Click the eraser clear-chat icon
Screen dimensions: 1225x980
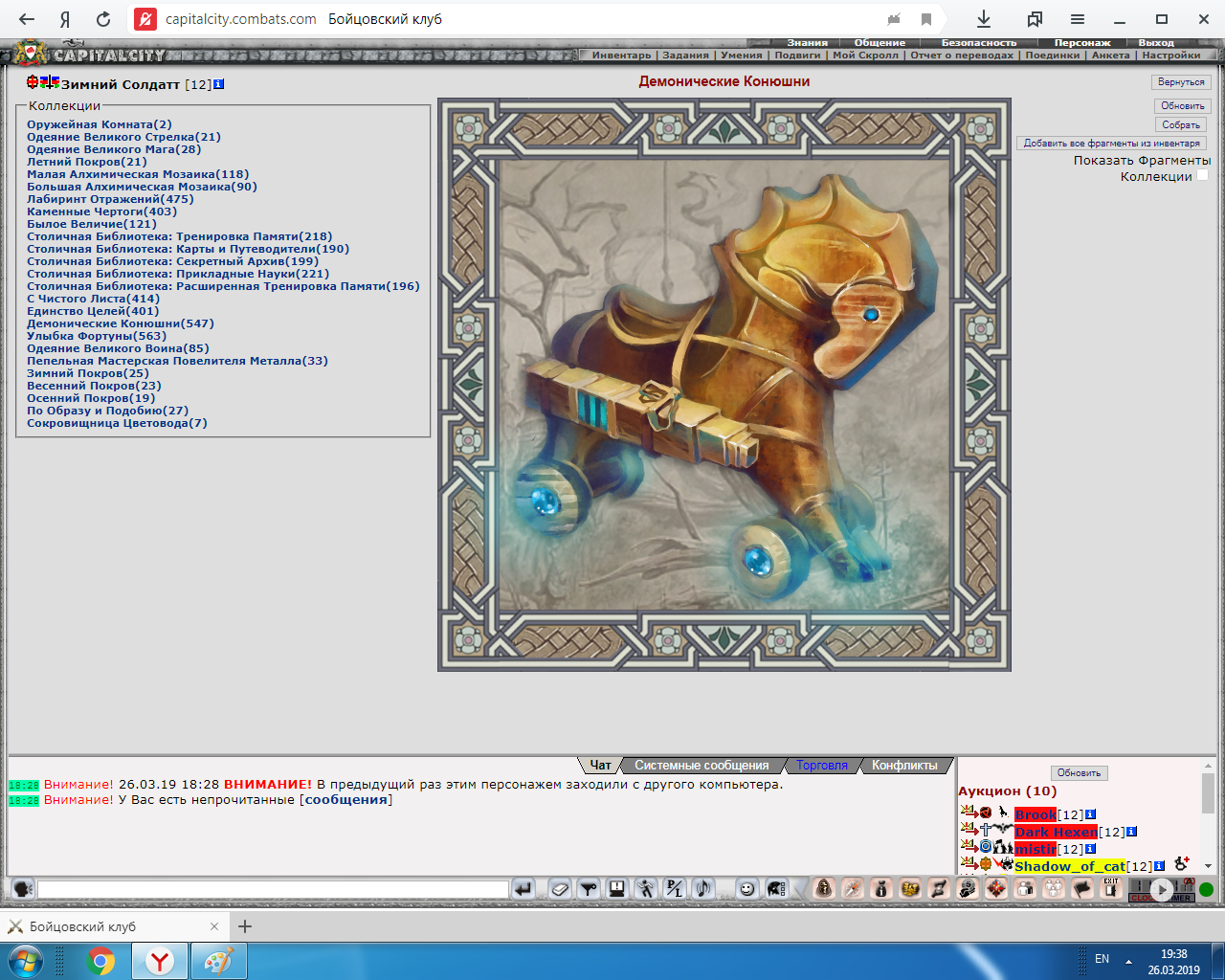(561, 889)
